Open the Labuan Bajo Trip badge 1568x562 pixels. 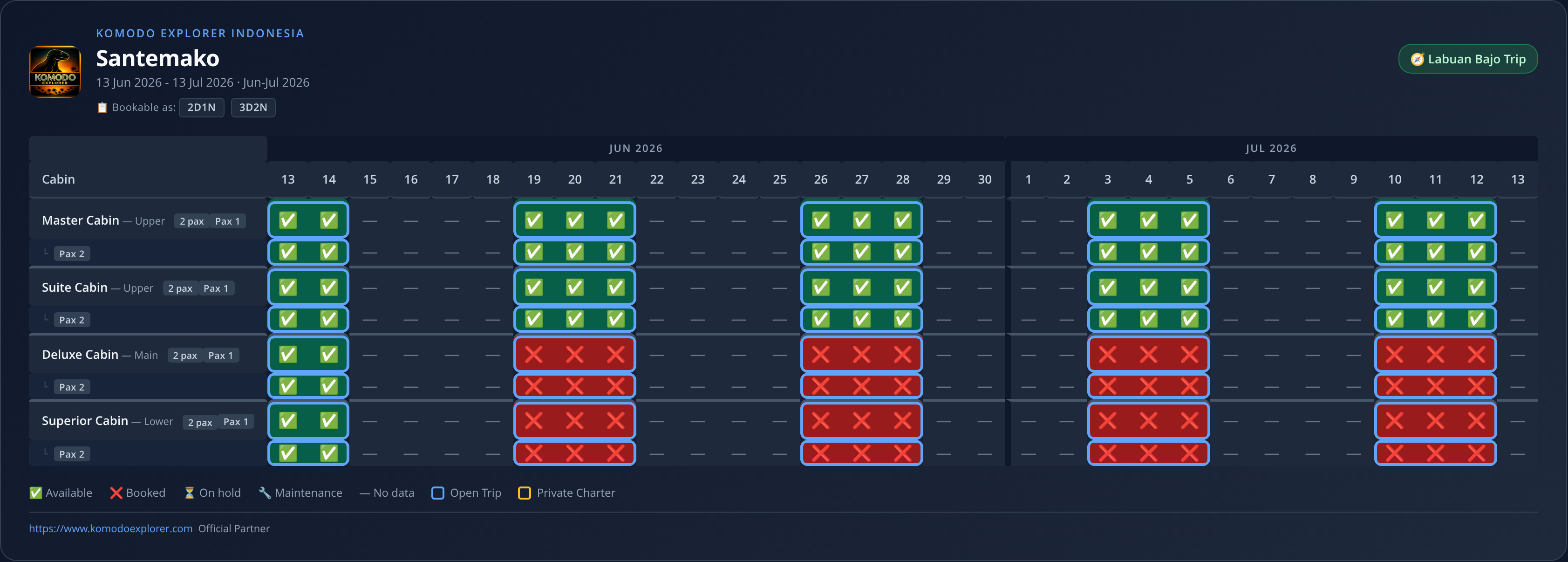point(1467,59)
